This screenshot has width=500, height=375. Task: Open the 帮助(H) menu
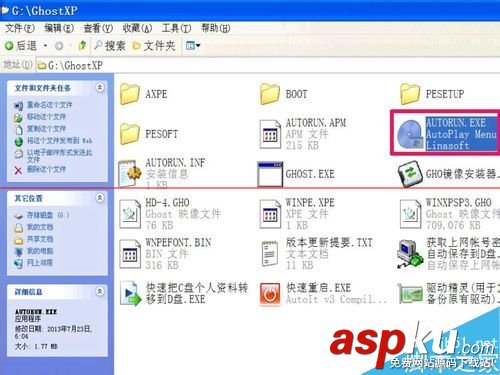click(216, 28)
